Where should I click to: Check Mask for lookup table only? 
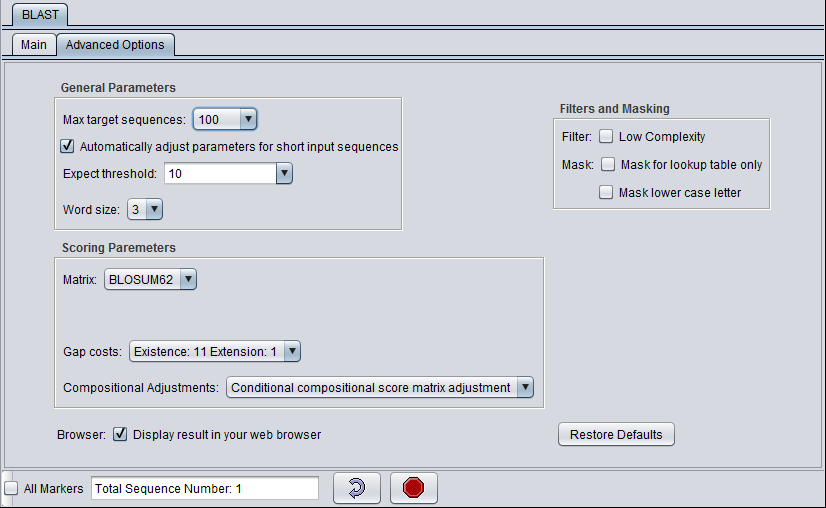pos(608,165)
